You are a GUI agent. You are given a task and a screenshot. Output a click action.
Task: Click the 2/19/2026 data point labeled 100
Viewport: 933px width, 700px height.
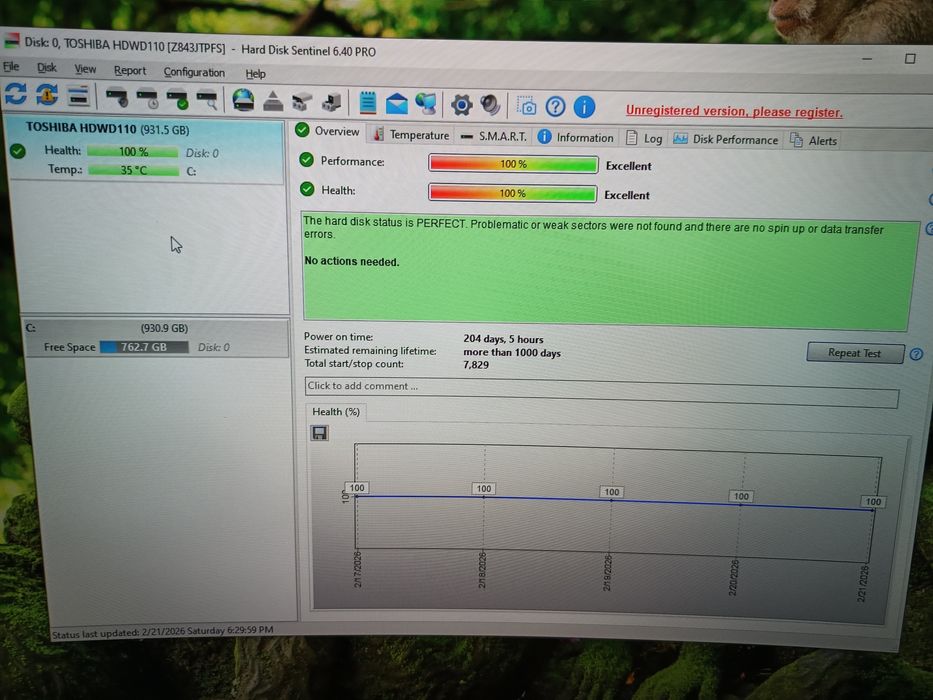(612, 492)
